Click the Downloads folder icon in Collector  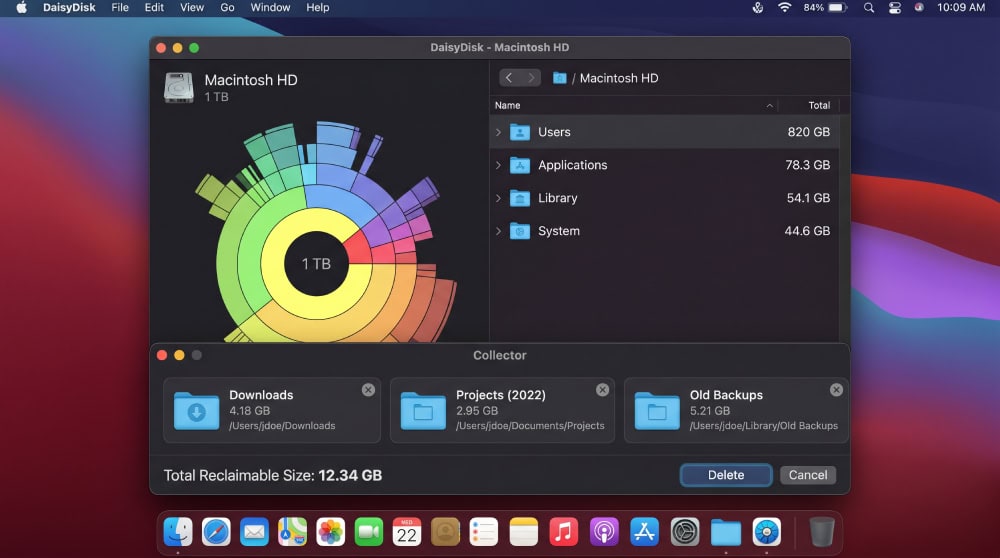coord(196,411)
